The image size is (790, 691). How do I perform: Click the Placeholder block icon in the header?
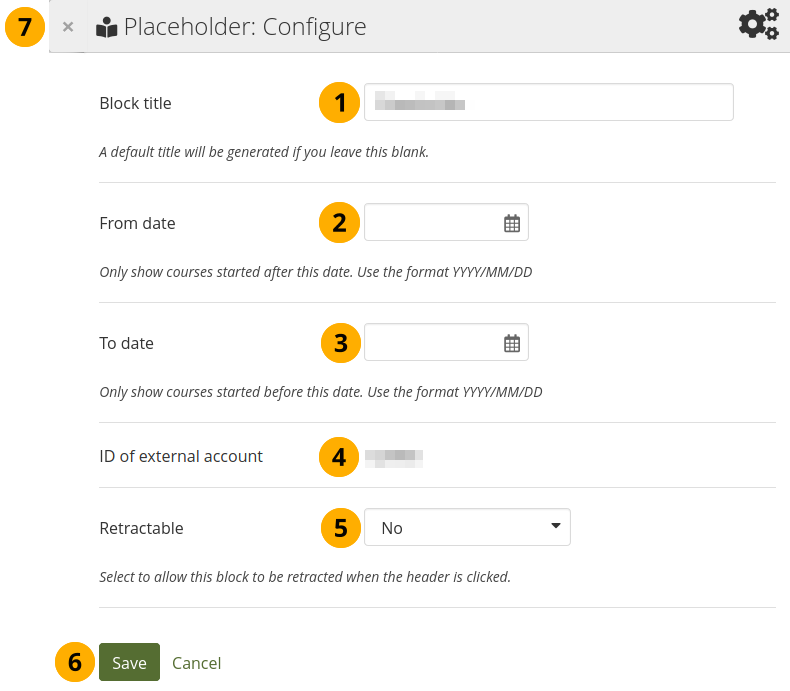coord(107,28)
